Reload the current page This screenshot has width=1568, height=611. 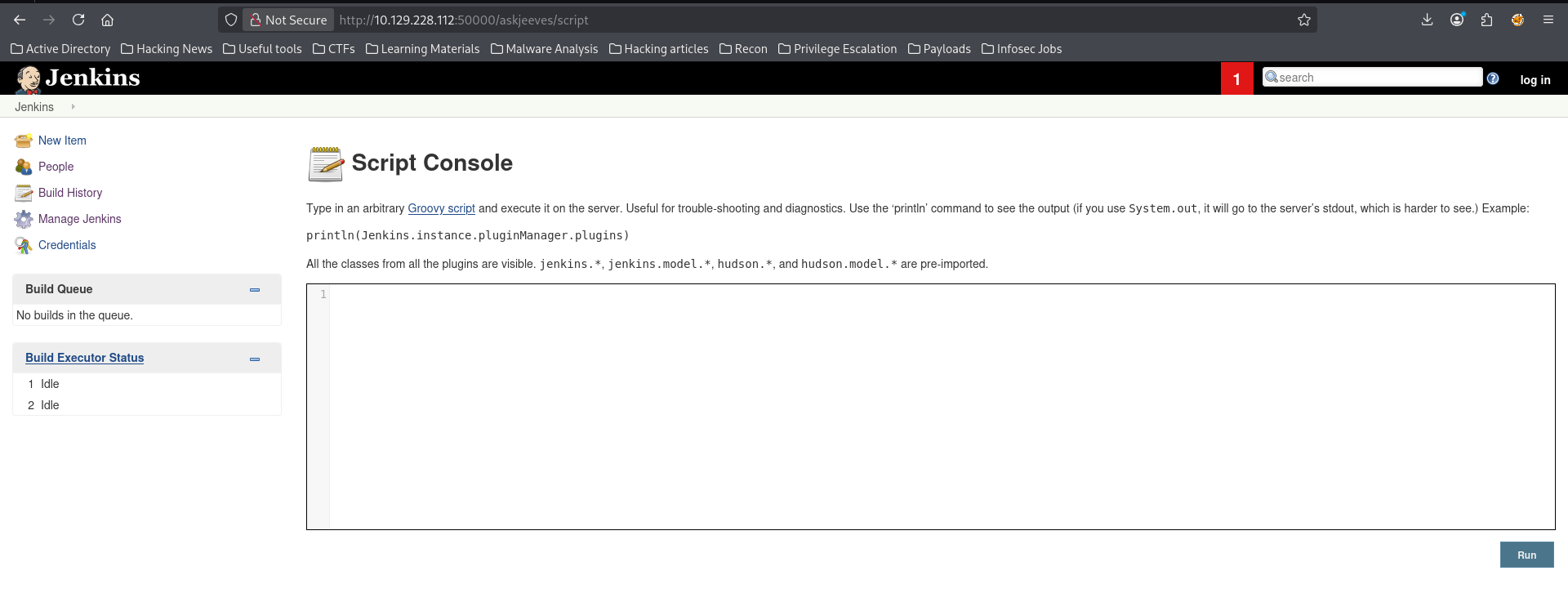[78, 20]
